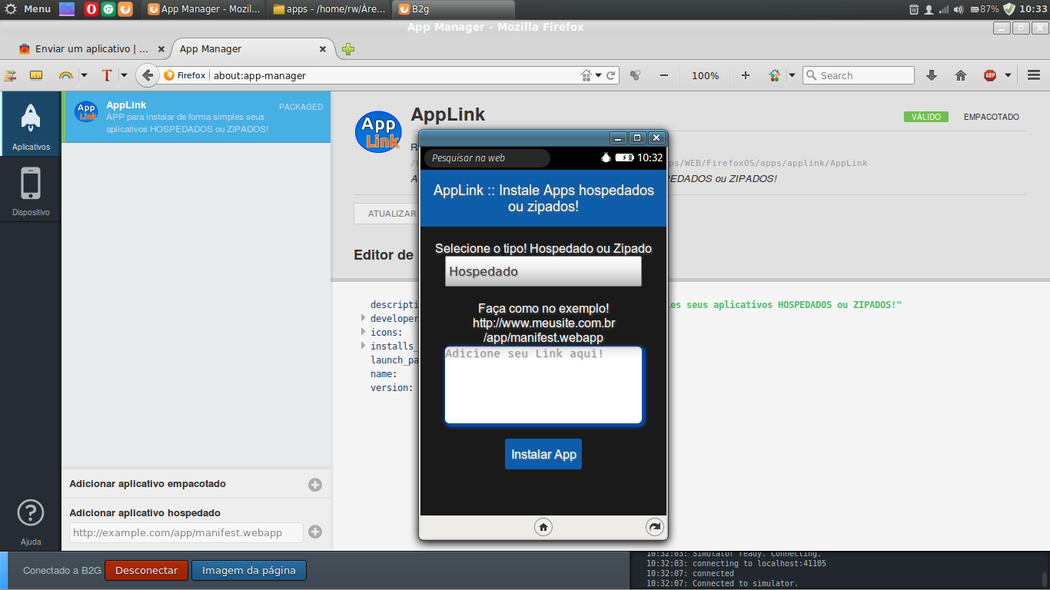Click the Imagem da página button
The height and width of the screenshot is (590, 1050).
(x=249, y=570)
